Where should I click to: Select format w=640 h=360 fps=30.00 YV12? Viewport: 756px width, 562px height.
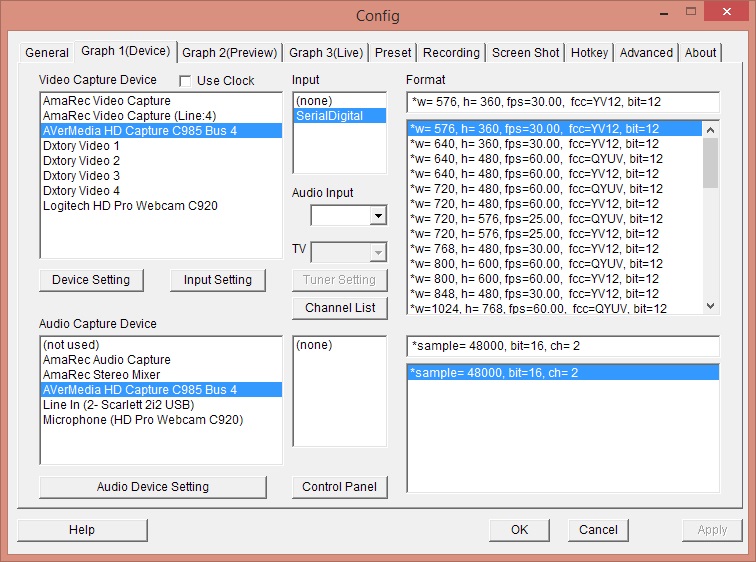coord(554,144)
